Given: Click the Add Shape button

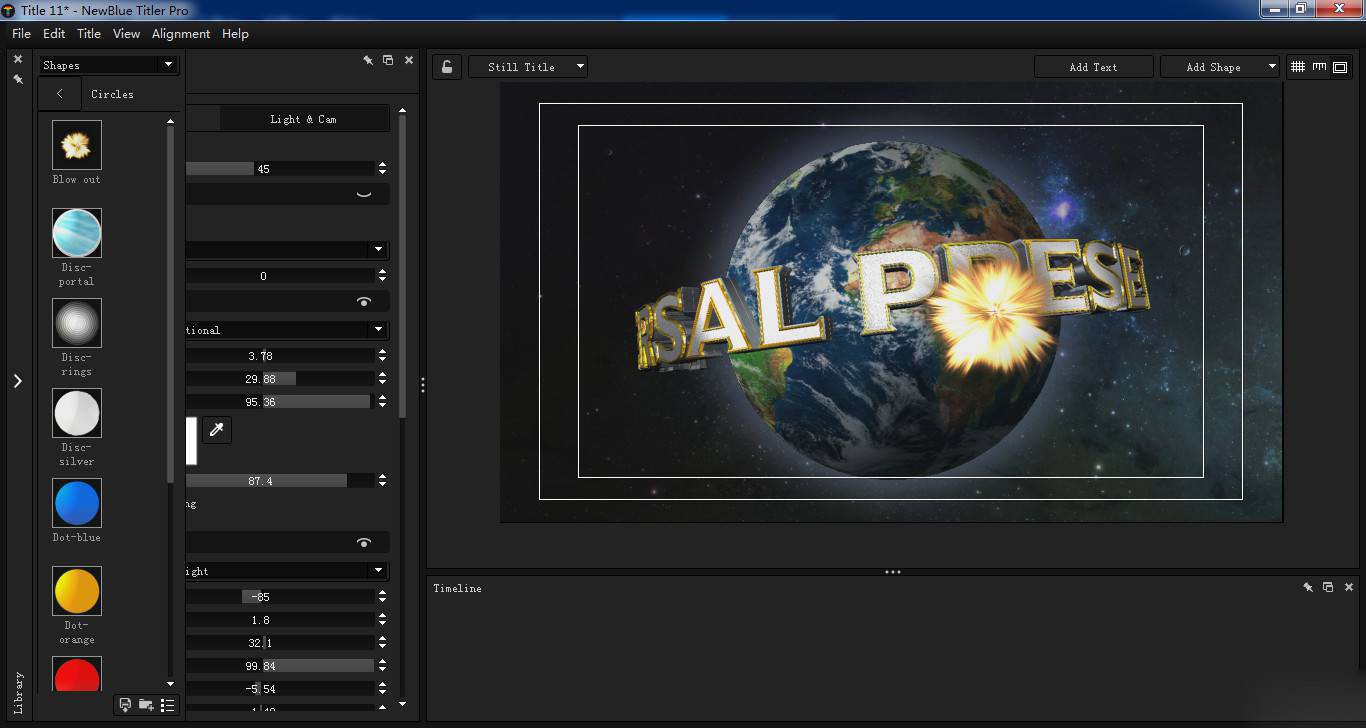Looking at the screenshot, I should pos(1213,67).
